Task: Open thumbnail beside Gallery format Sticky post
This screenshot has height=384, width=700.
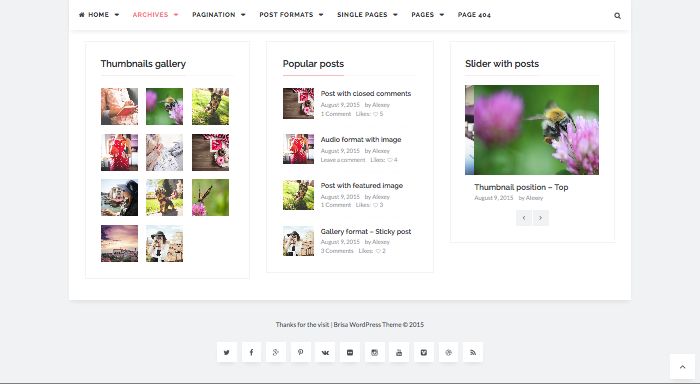Action: pyautogui.click(x=298, y=241)
